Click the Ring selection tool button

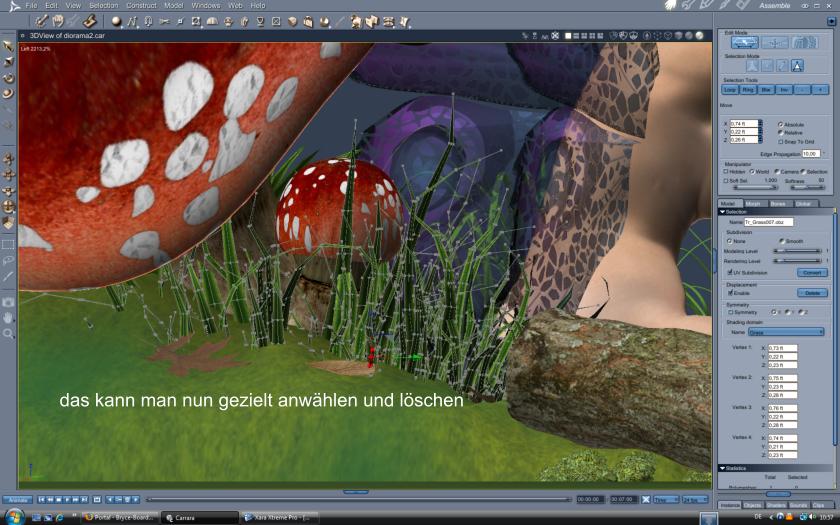748,89
